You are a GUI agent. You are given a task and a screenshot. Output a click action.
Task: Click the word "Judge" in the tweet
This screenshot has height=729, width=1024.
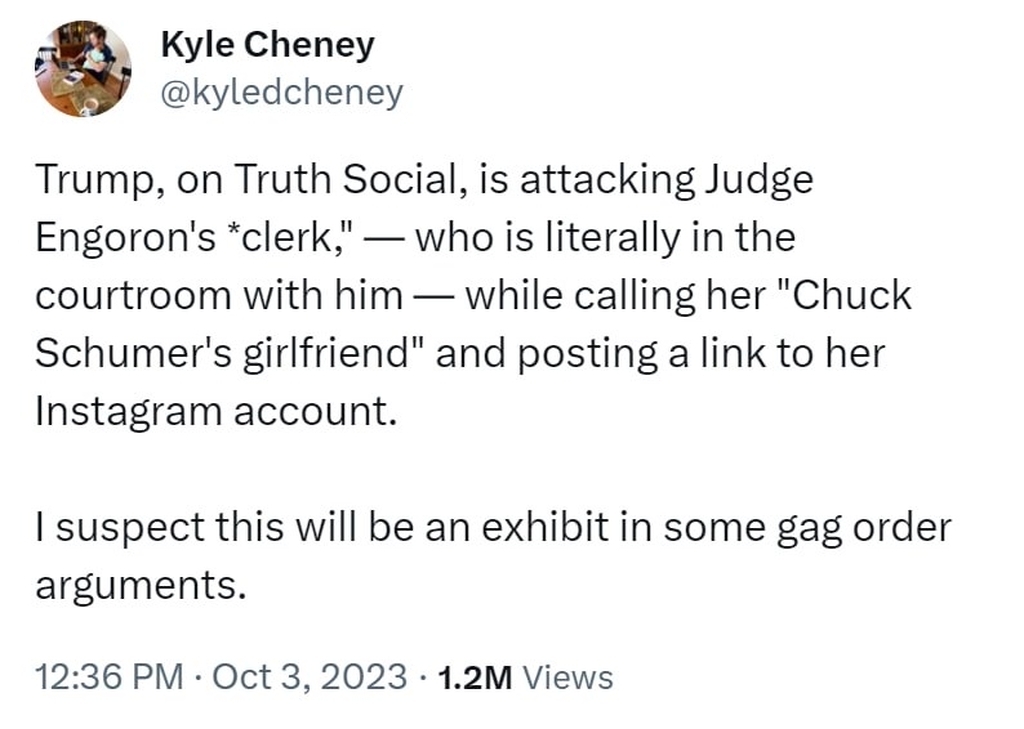tap(759, 180)
